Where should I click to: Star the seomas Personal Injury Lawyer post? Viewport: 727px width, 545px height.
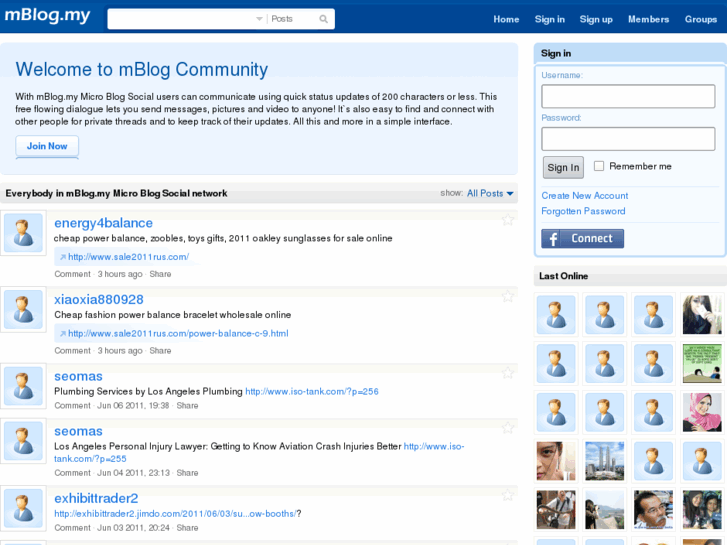[508, 428]
